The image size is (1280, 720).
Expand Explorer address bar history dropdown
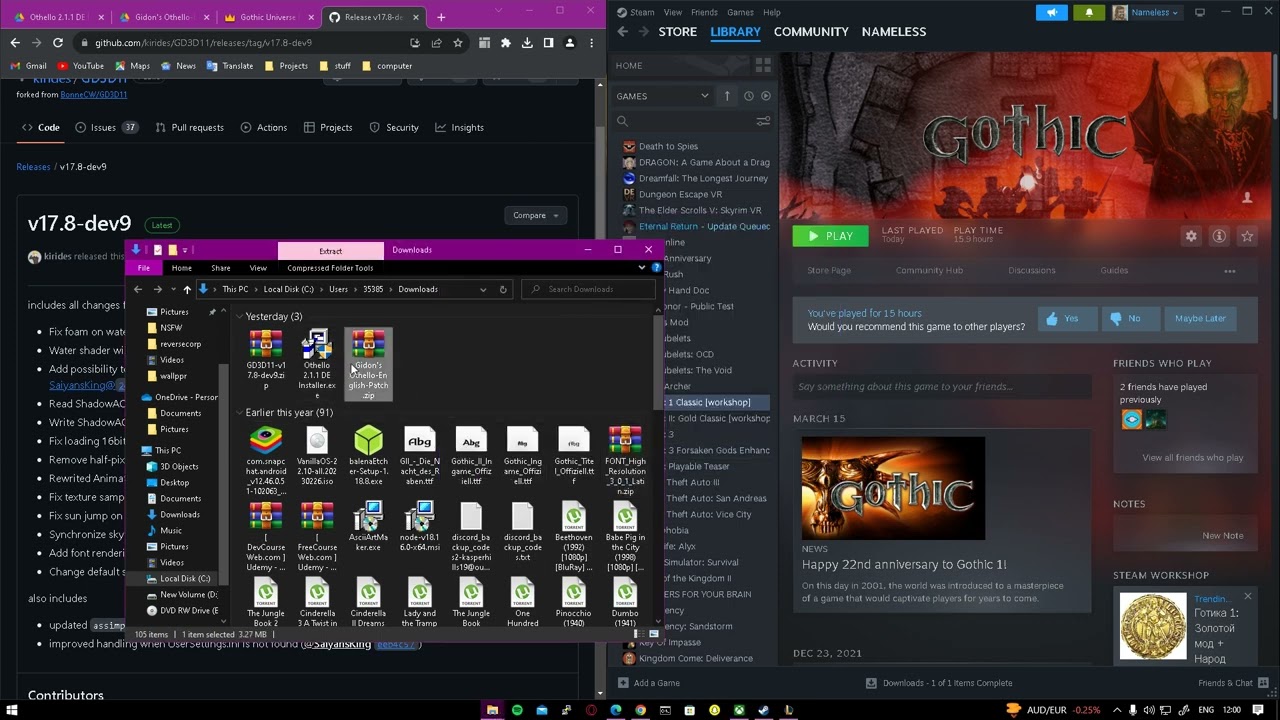pos(483,289)
